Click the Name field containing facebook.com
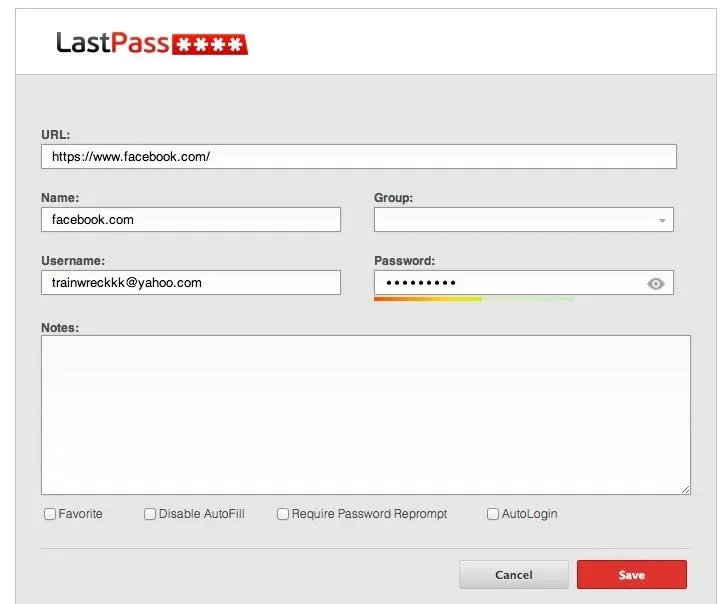 click(191, 219)
